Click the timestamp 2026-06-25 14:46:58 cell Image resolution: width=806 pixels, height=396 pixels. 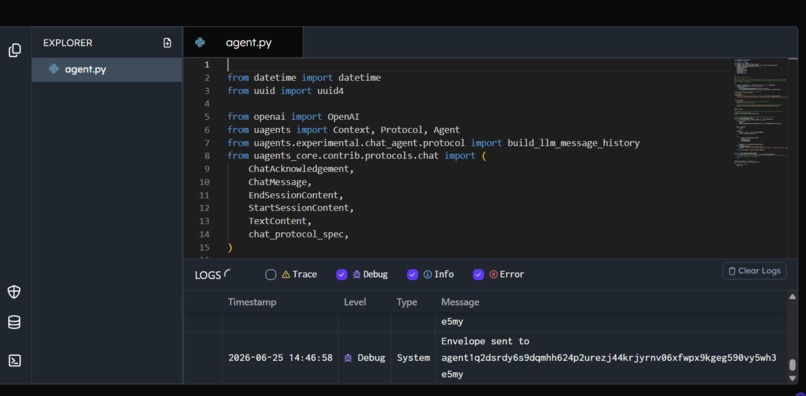coord(280,358)
